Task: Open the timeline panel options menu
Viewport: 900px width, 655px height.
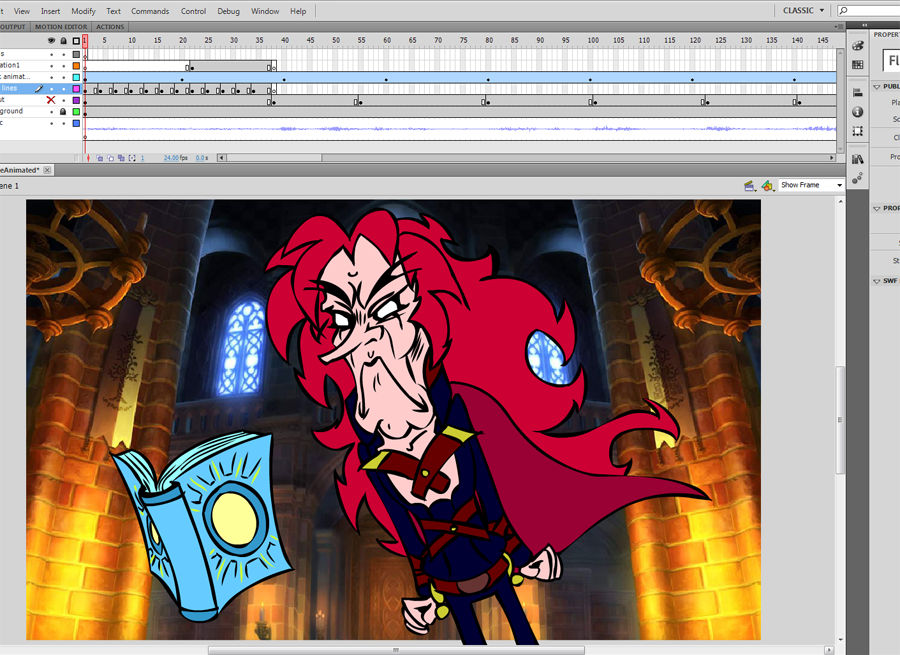Action: [837, 26]
